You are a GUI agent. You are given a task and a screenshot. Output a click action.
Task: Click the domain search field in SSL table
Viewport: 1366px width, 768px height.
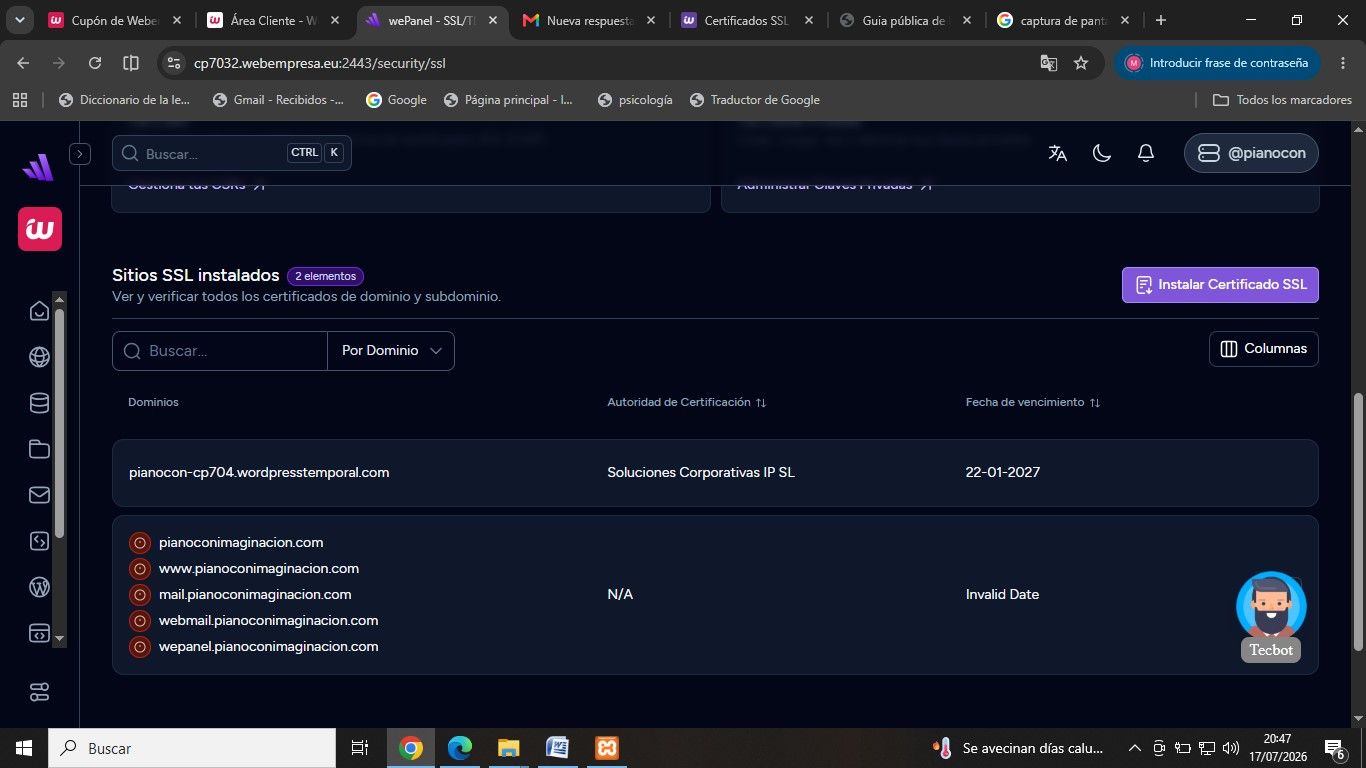tap(220, 351)
